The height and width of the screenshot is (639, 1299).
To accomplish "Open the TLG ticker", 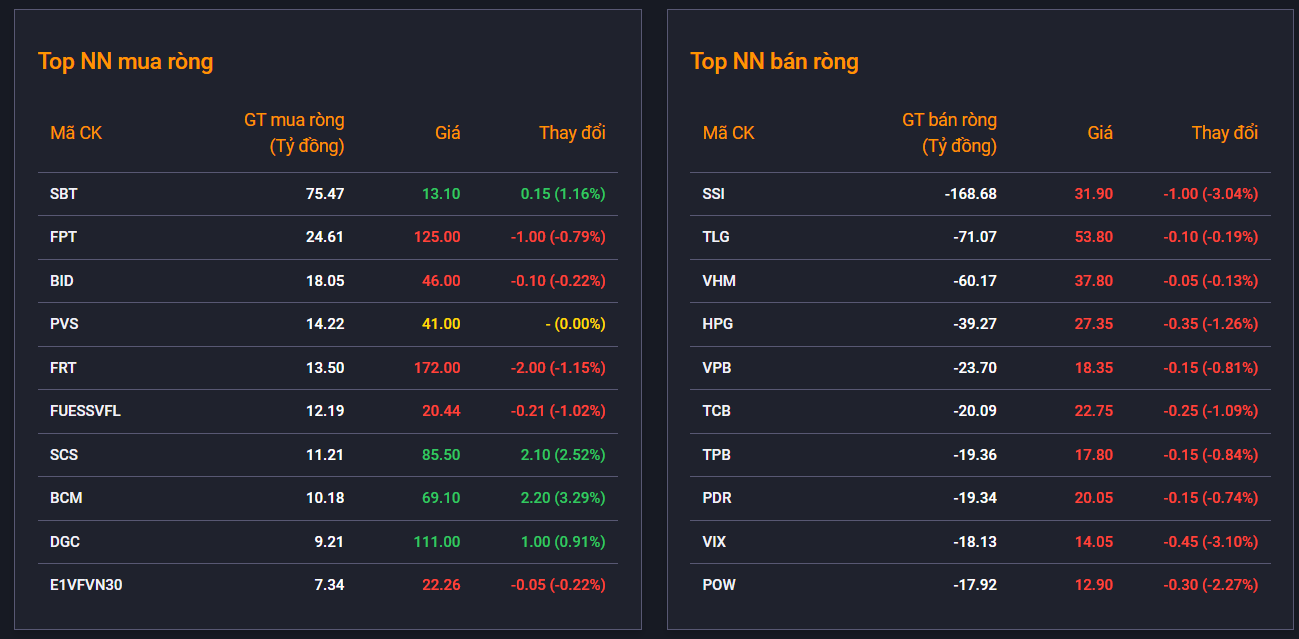I will [x=716, y=237].
